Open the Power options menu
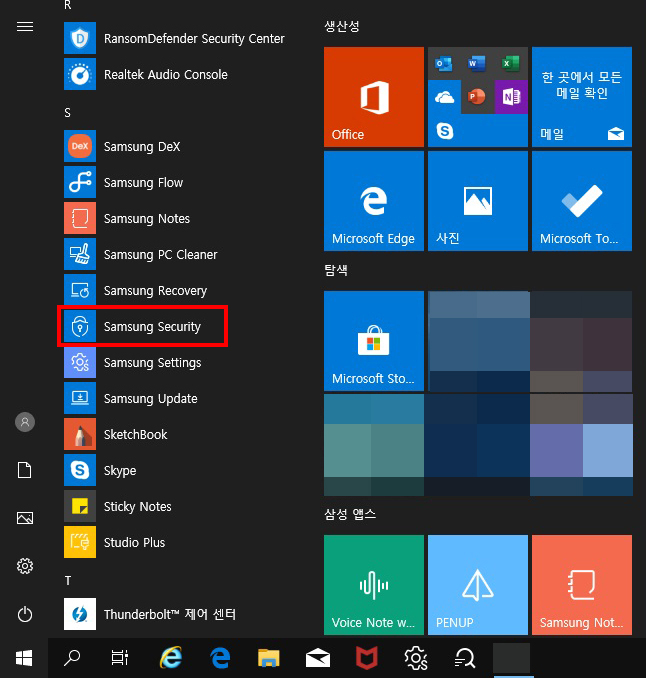This screenshot has height=678, width=646. [25, 614]
